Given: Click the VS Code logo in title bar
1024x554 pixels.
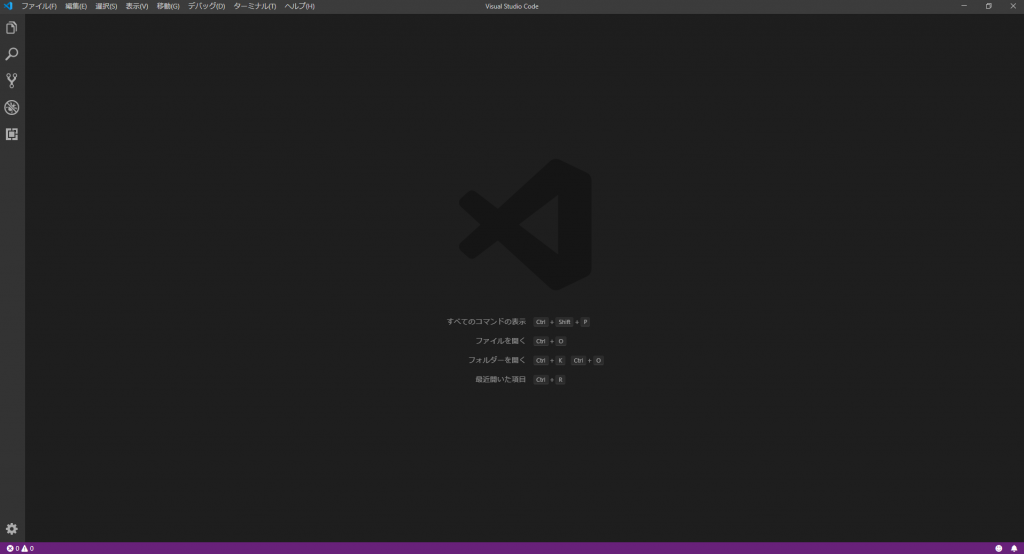Looking at the screenshot, I should point(8,6).
